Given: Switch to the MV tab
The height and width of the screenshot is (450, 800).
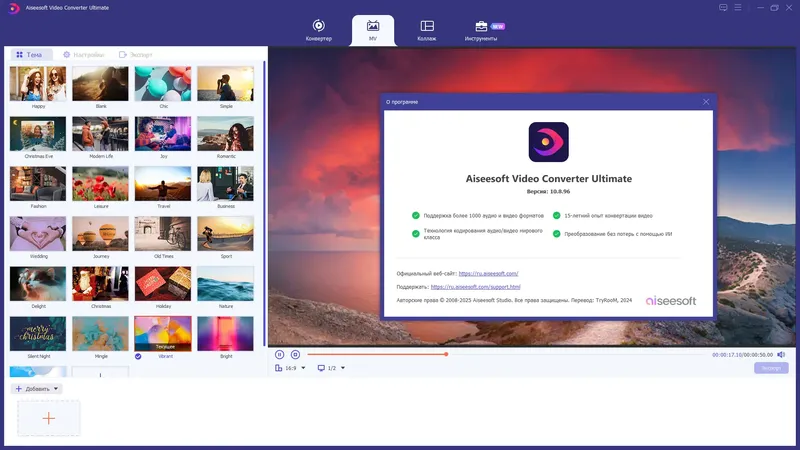Looking at the screenshot, I should click(373, 30).
